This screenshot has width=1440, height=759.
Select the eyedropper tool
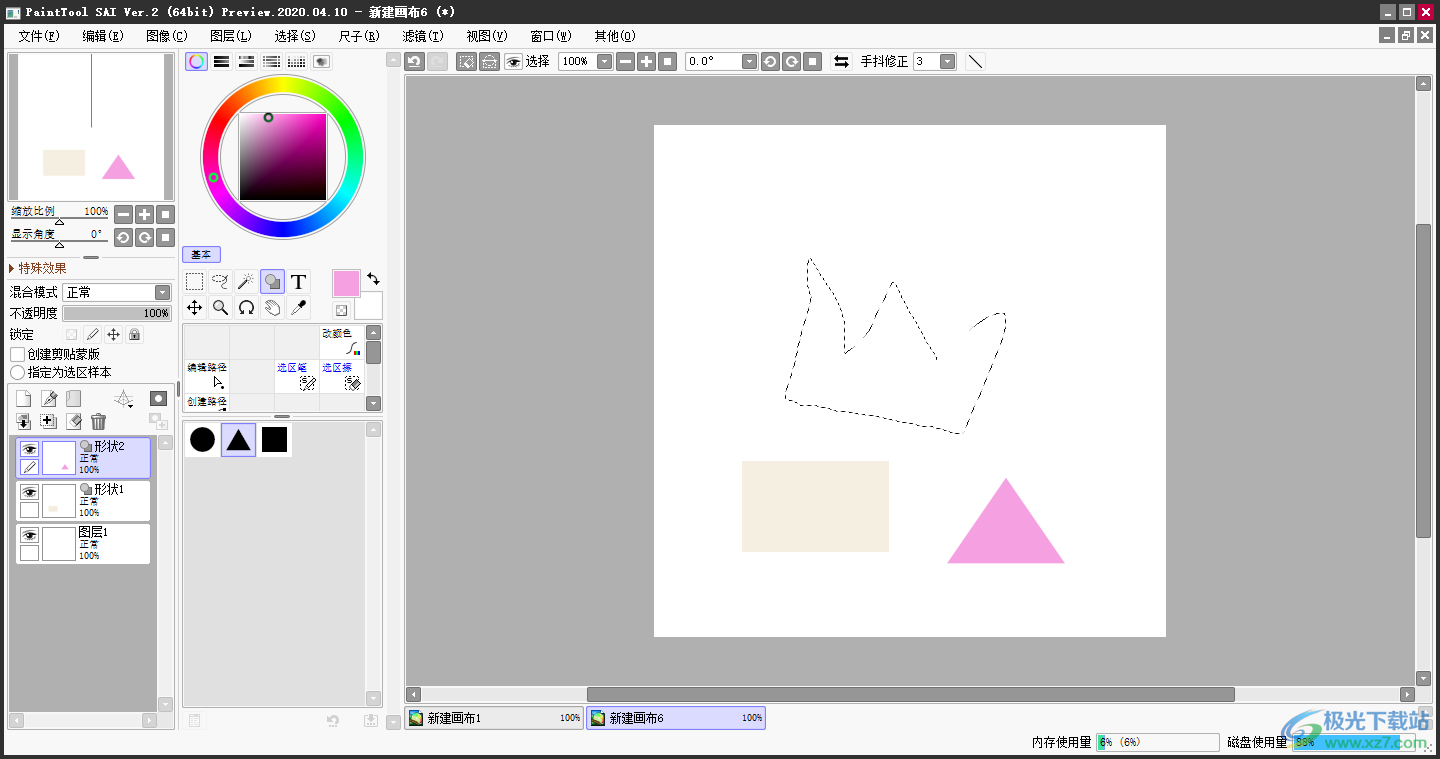coord(298,308)
